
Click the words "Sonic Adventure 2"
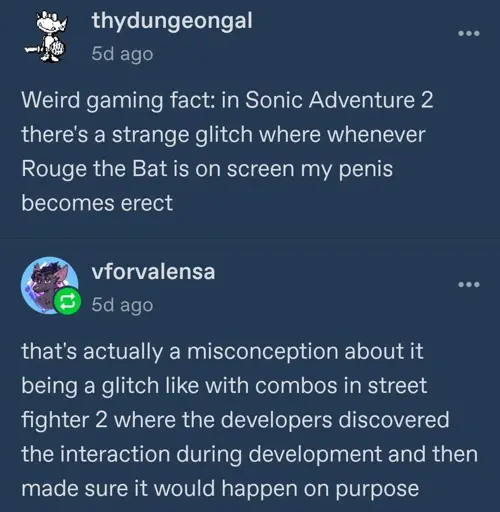click(x=339, y=100)
